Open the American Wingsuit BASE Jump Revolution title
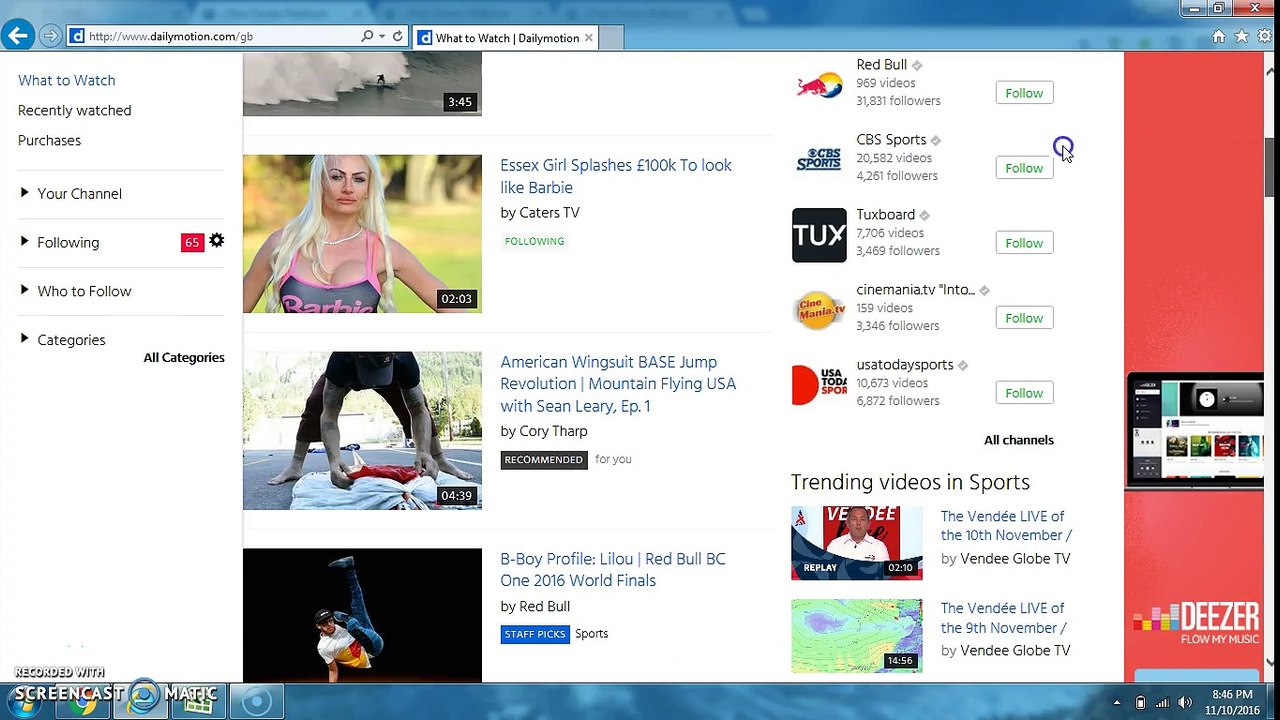The height and width of the screenshot is (720, 1280). 618,384
